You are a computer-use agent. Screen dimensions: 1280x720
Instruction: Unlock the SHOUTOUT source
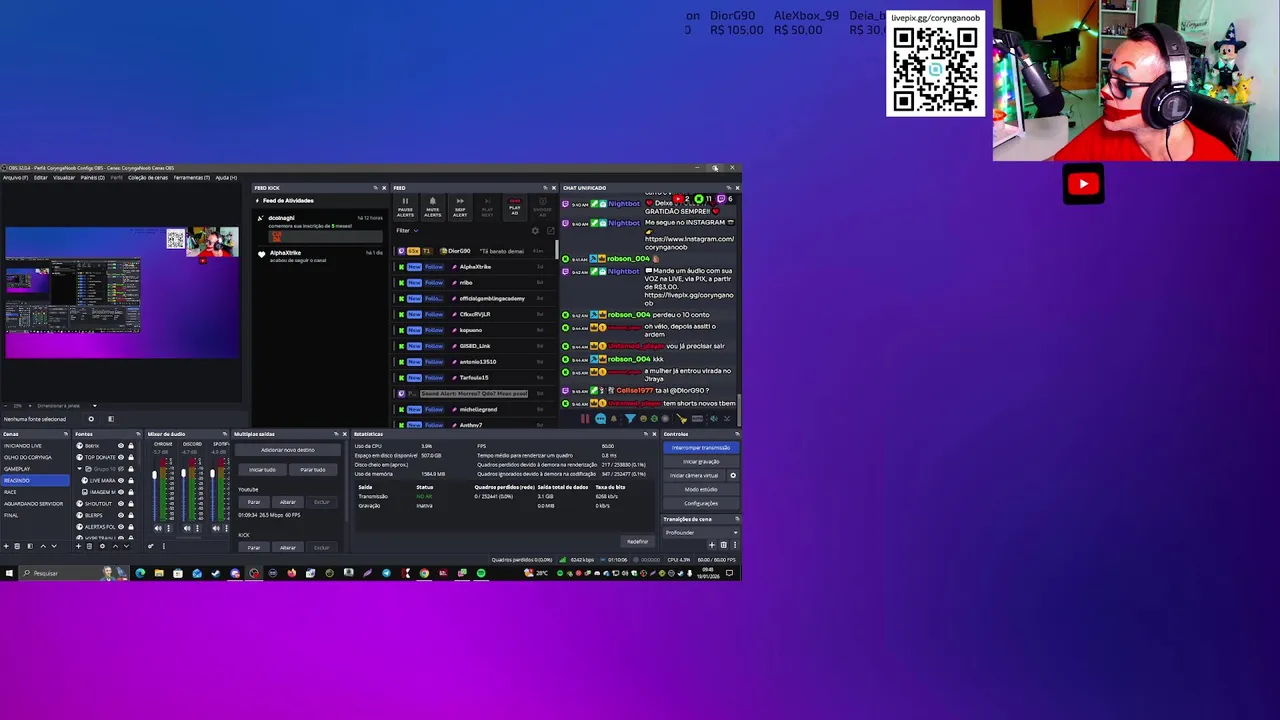click(131, 504)
